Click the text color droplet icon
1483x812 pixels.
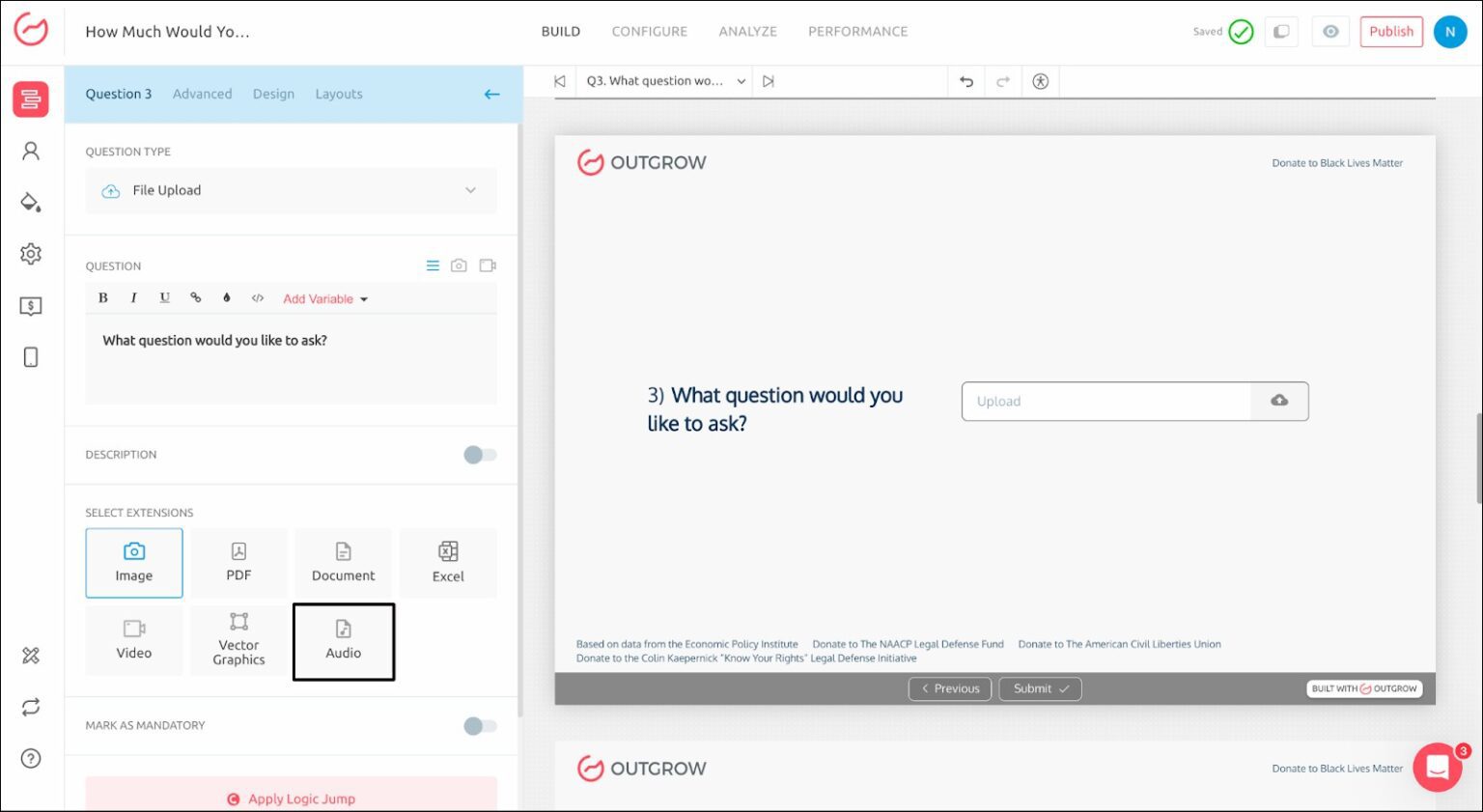click(227, 298)
